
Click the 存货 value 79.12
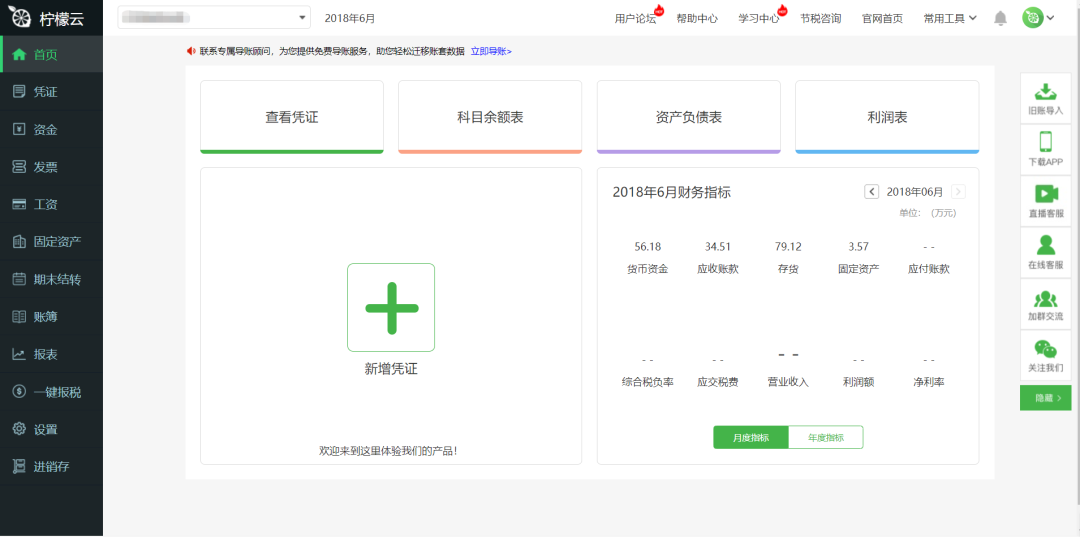pyautogui.click(x=788, y=246)
